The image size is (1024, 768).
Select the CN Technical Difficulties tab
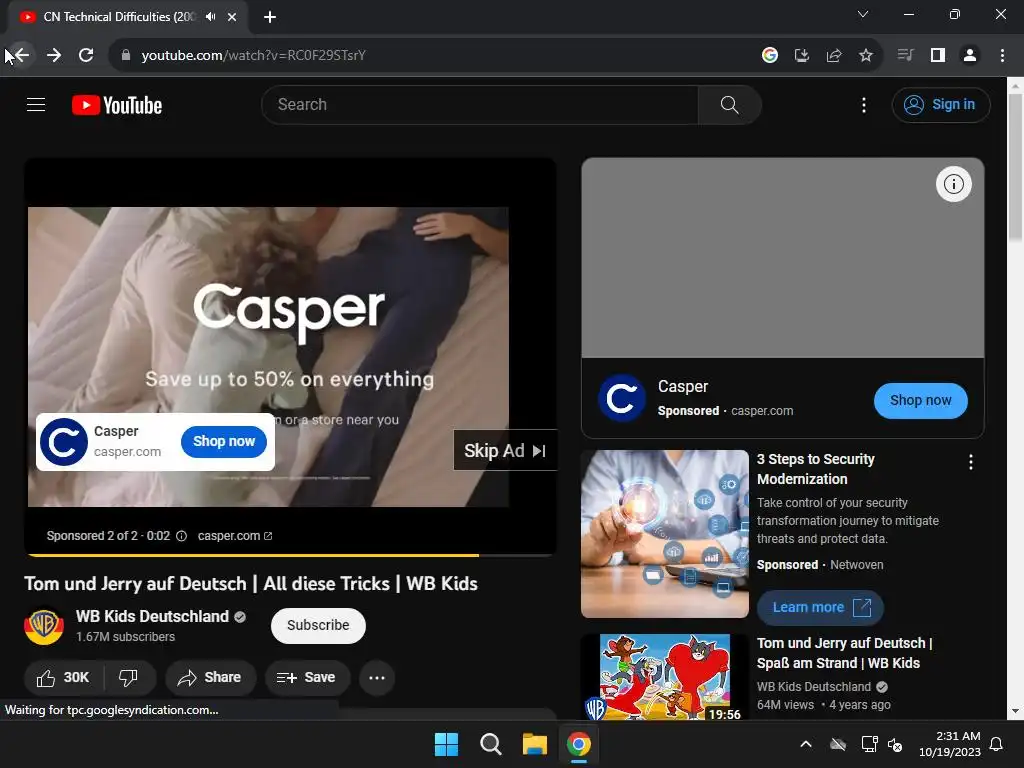pyautogui.click(x=119, y=17)
